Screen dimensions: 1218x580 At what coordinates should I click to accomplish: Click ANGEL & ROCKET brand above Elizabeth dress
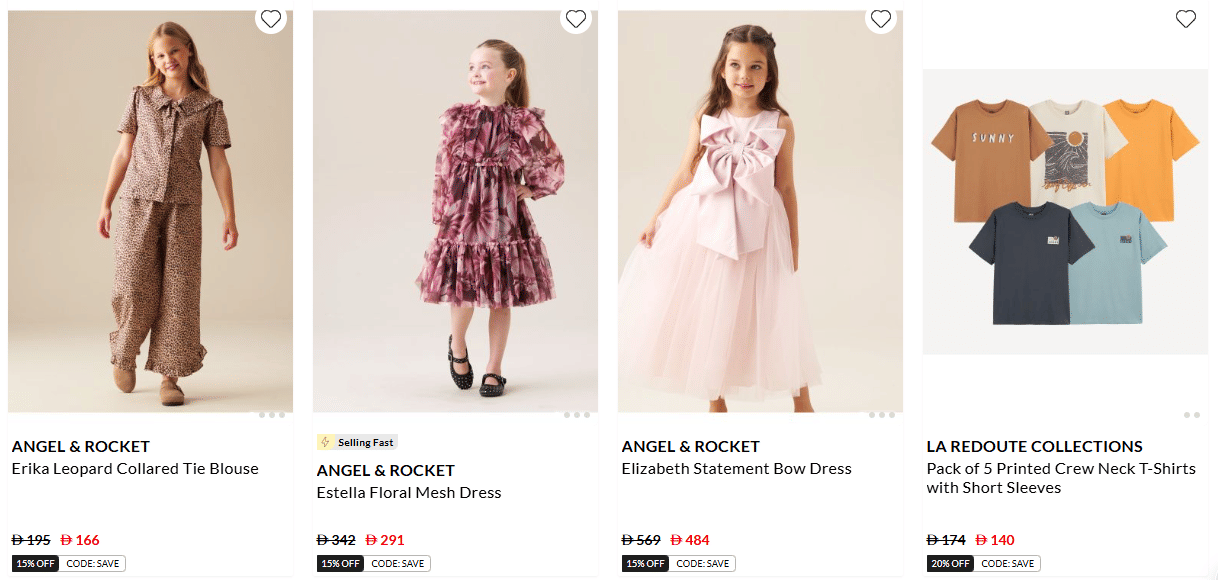(x=690, y=446)
